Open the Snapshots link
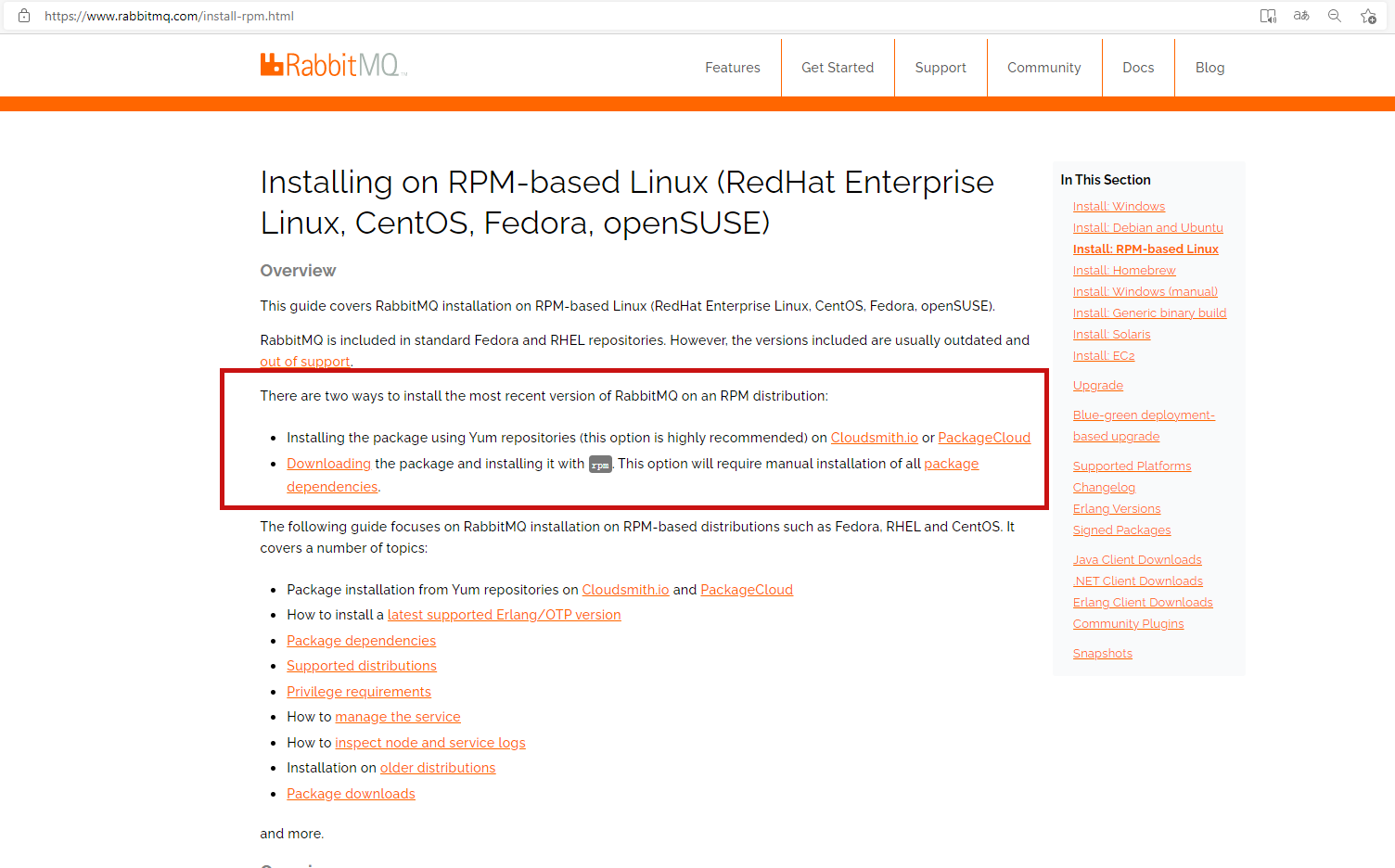 (x=1103, y=654)
